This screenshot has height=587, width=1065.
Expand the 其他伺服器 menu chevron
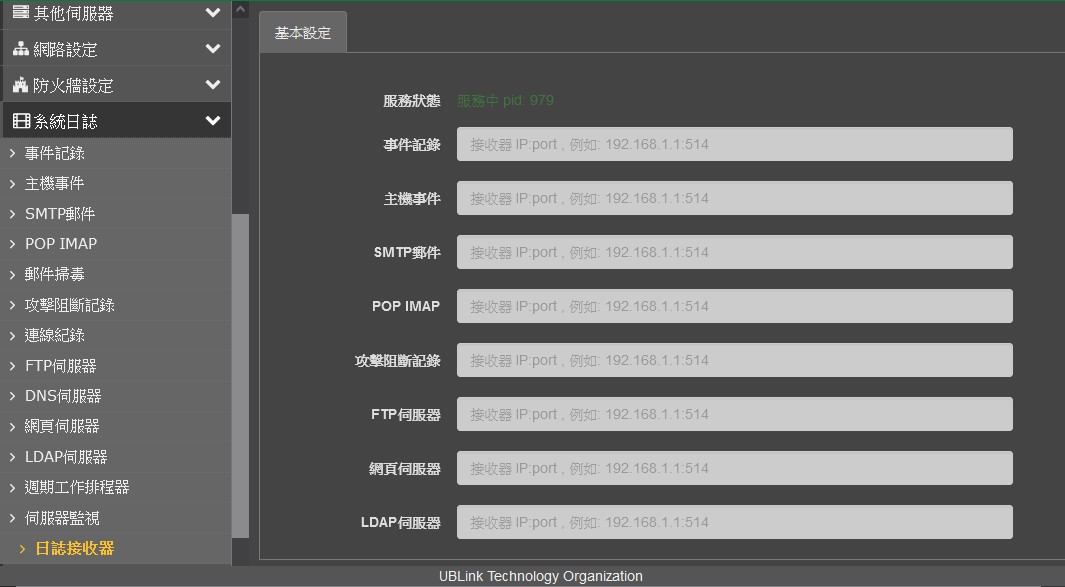click(x=212, y=13)
